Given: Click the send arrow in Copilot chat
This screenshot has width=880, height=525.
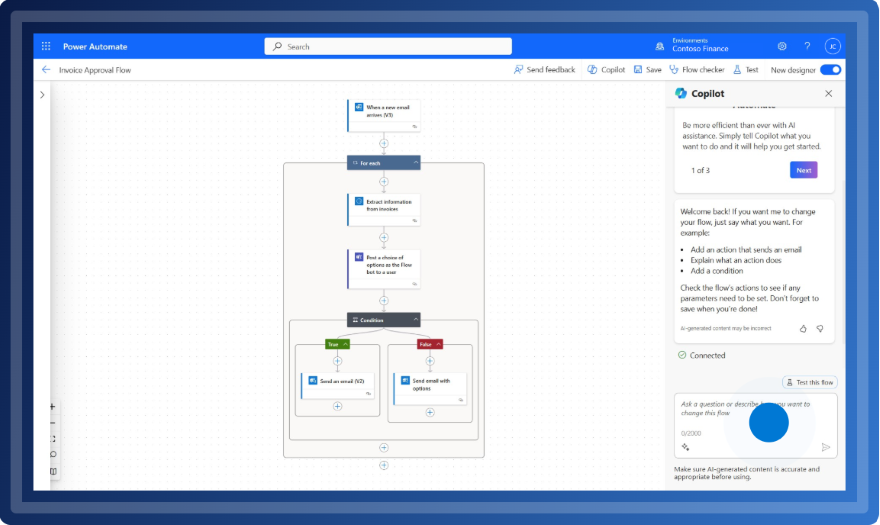Looking at the screenshot, I should [x=825, y=447].
